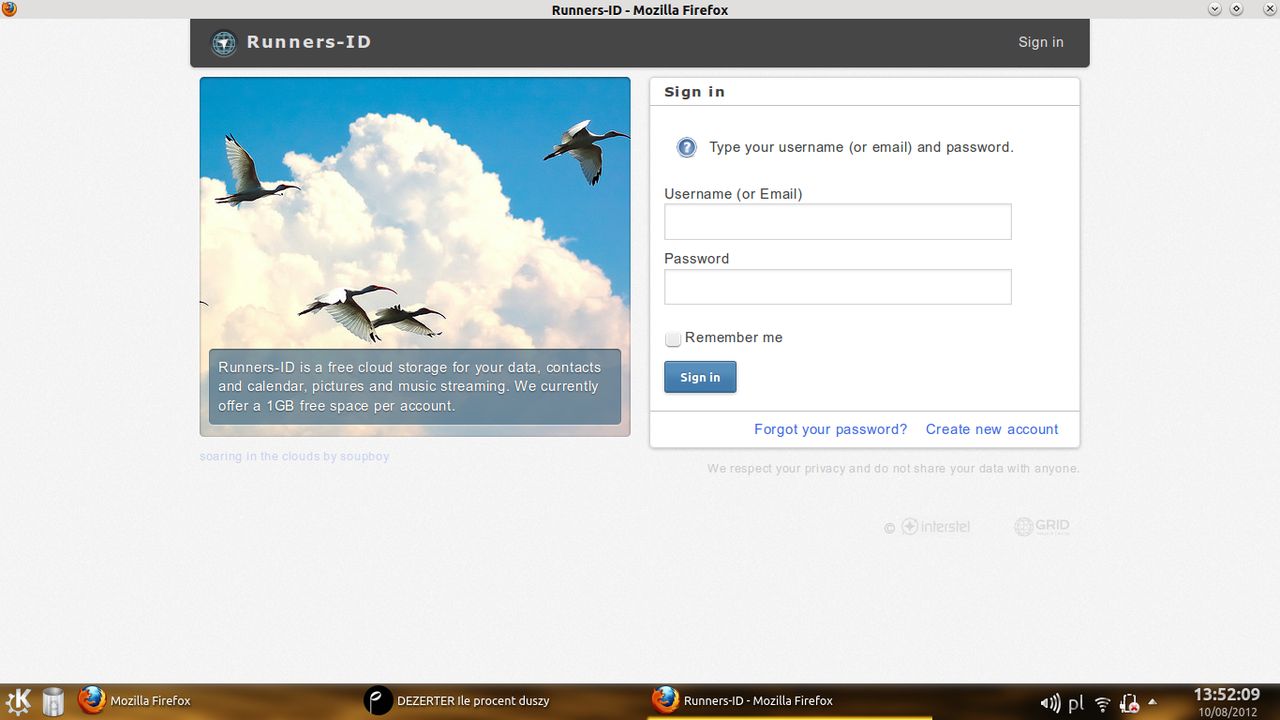Open the trash can icon in taskbar
The image size is (1280, 720).
(x=53, y=702)
